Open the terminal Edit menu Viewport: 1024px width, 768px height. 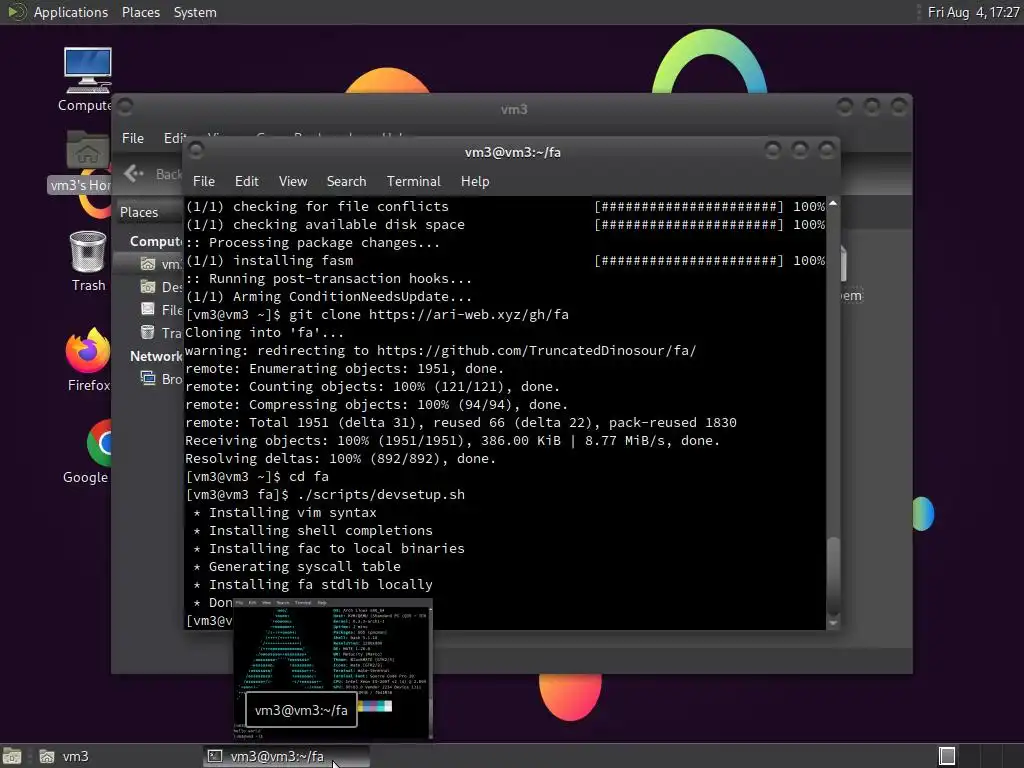pos(246,181)
